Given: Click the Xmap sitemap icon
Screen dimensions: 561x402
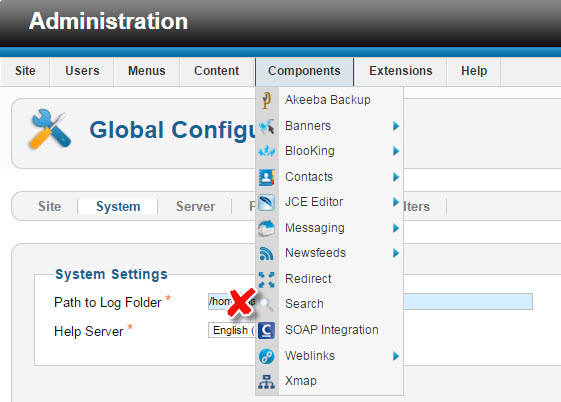Looking at the screenshot, I should click(267, 382).
